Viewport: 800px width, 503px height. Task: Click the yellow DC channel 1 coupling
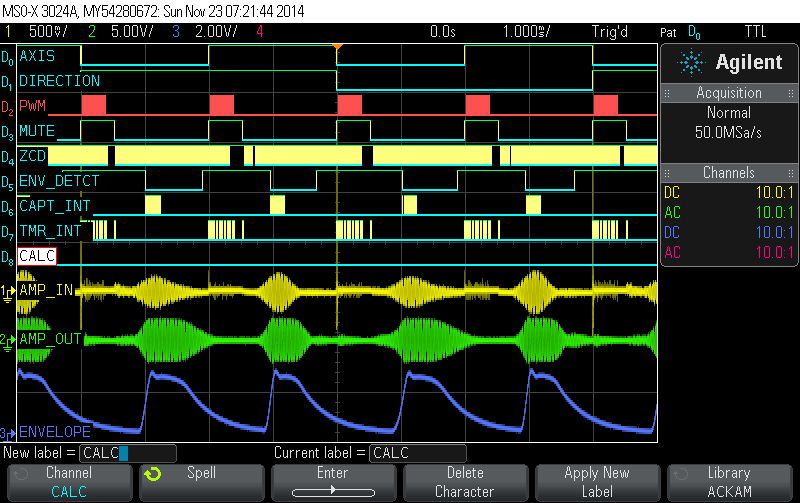point(672,193)
